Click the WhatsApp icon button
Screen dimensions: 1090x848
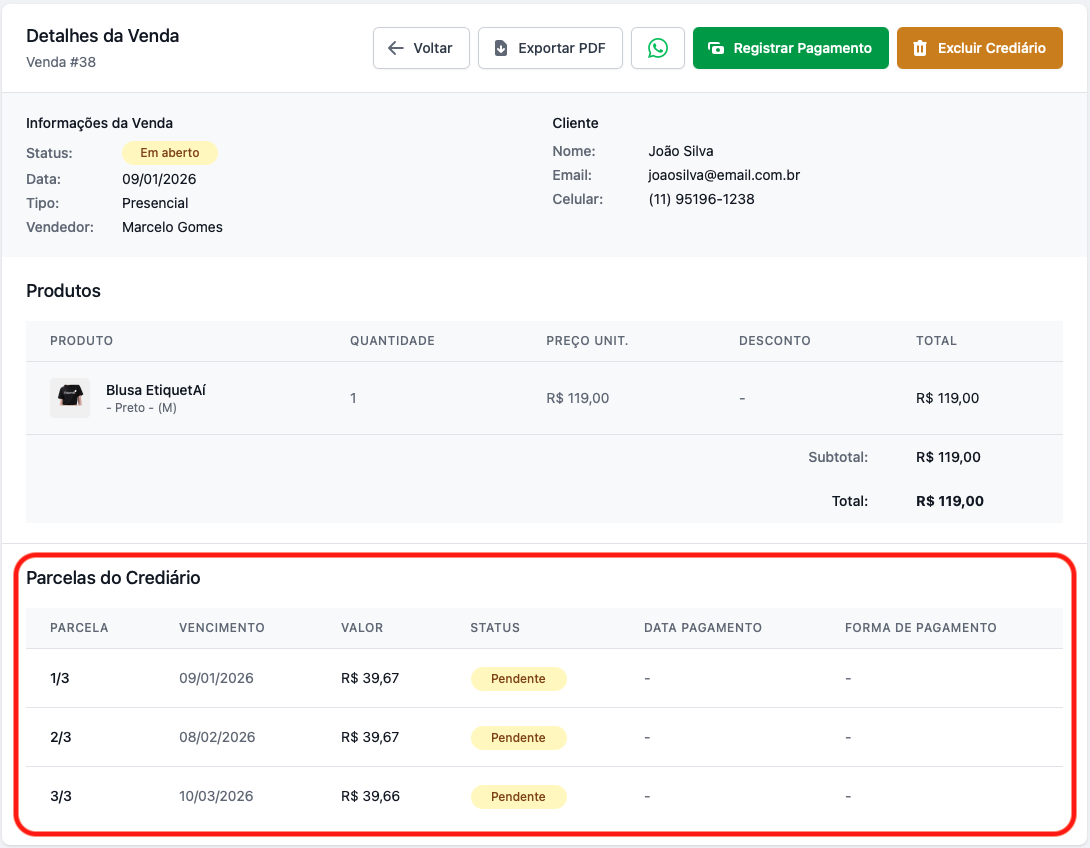[x=657, y=48]
